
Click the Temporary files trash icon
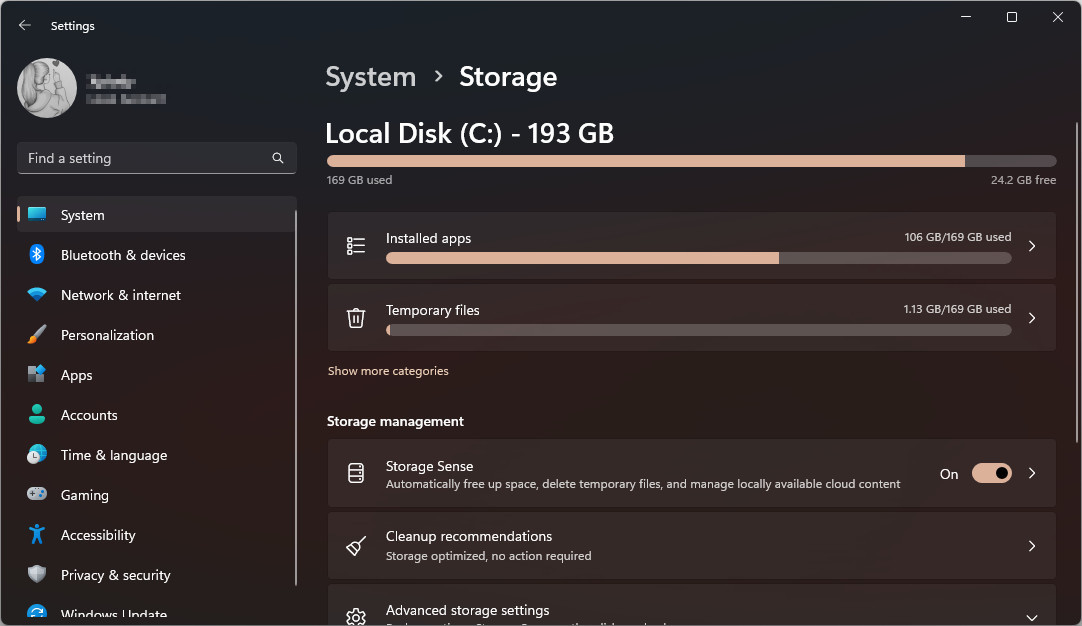pyautogui.click(x=356, y=318)
